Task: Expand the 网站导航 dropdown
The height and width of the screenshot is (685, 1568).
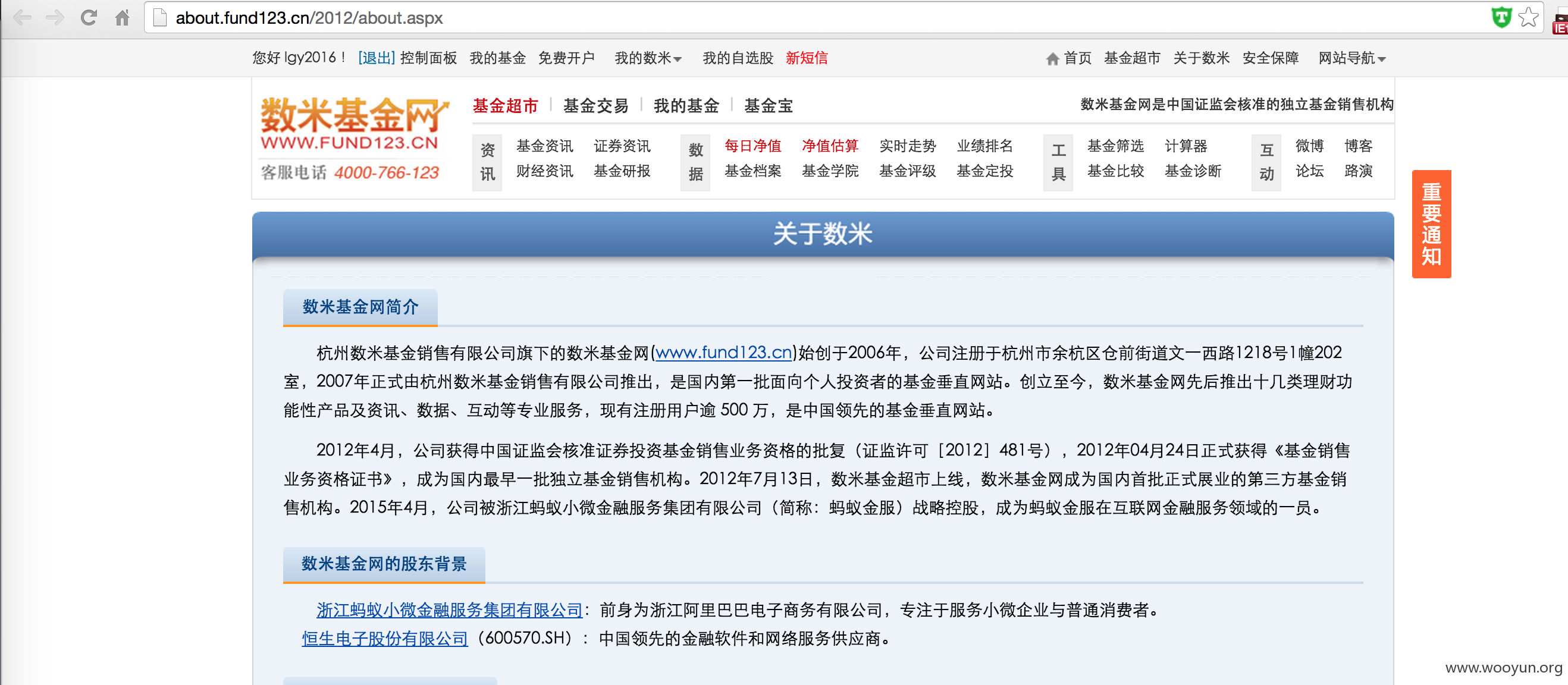Action: click(x=1351, y=58)
